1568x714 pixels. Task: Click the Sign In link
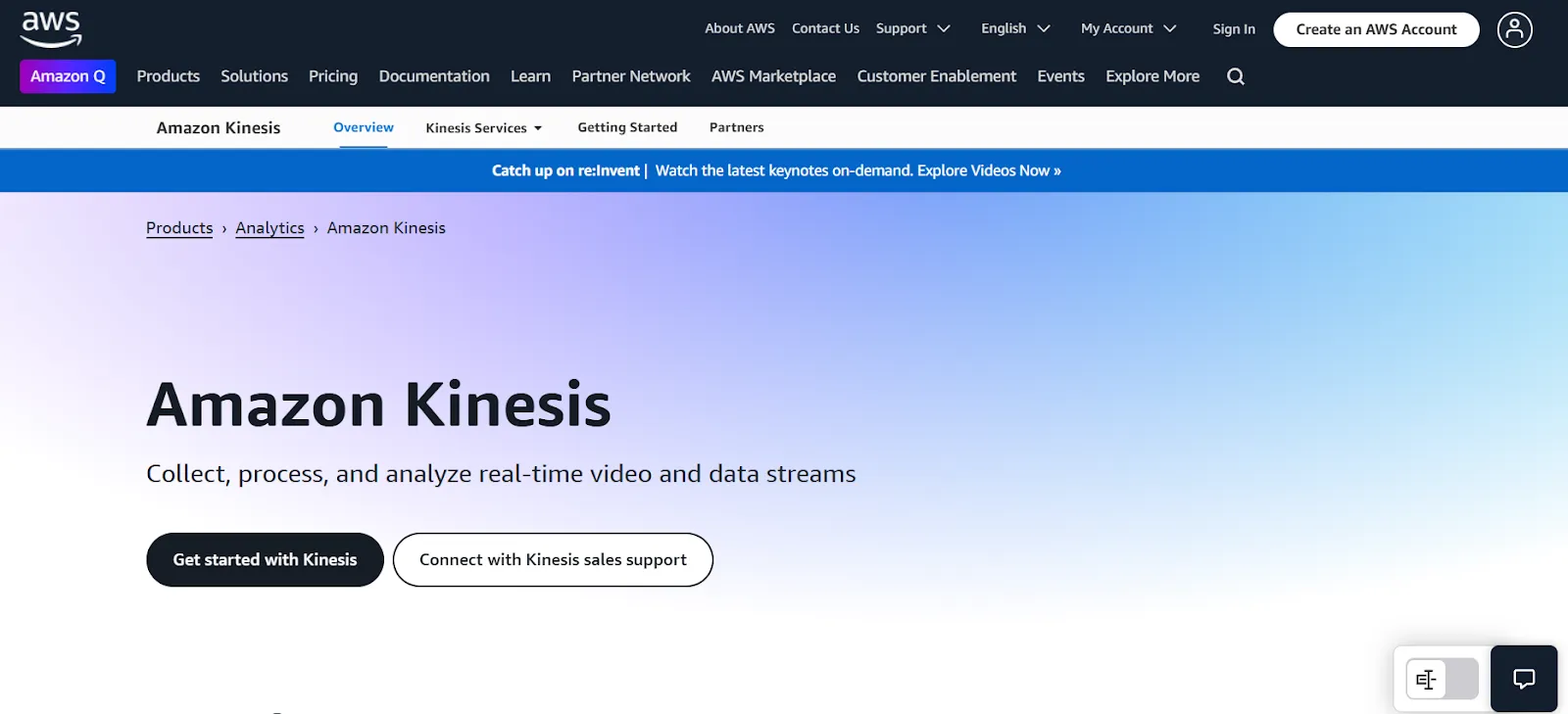pos(1234,29)
